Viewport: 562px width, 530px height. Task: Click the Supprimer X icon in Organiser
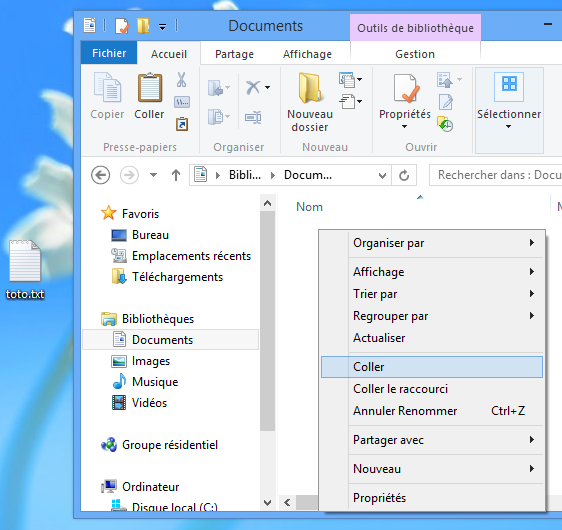pos(253,87)
